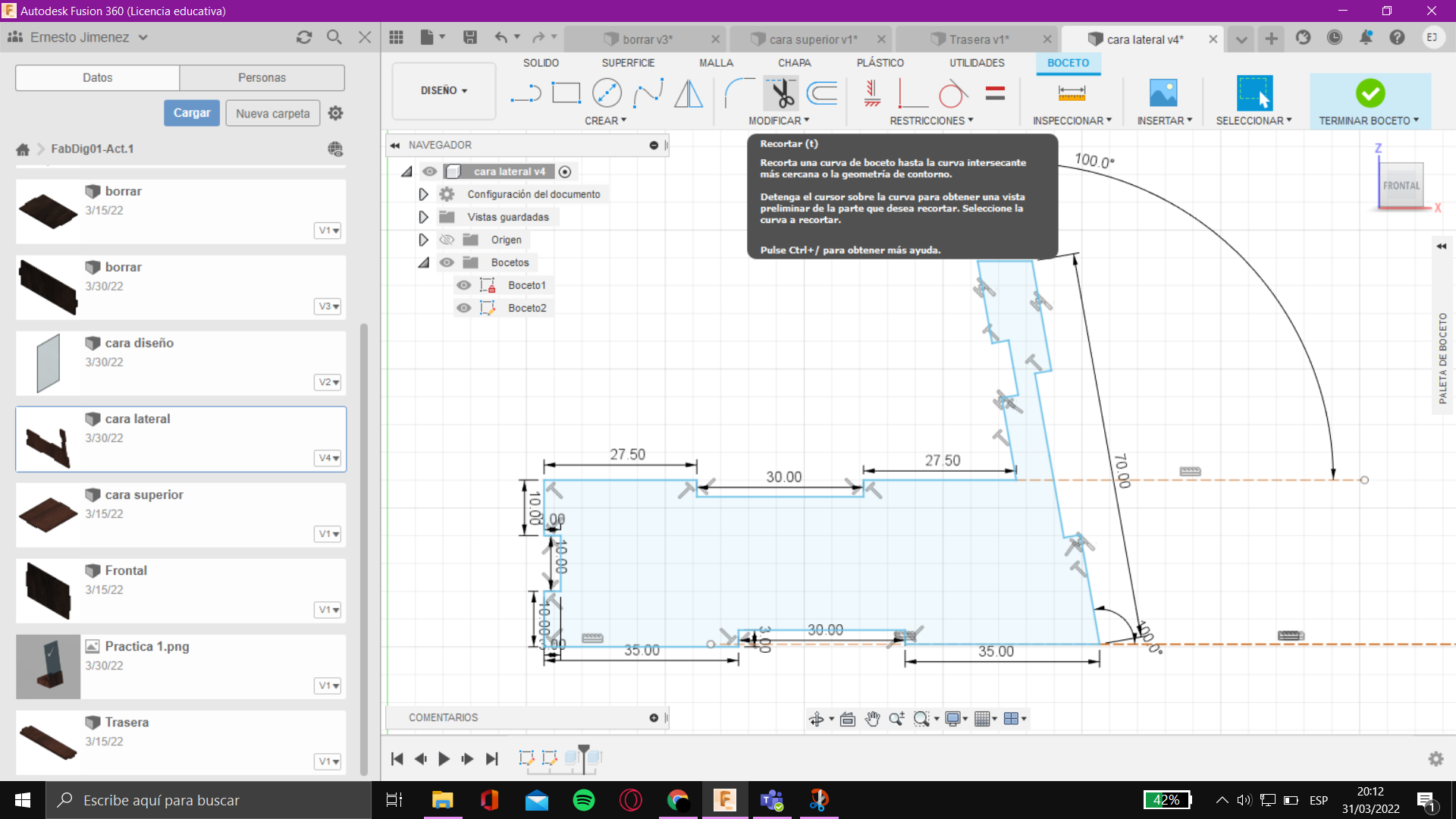1456x819 pixels.
Task: Open the Trasera v1 document tab
Action: click(x=978, y=39)
